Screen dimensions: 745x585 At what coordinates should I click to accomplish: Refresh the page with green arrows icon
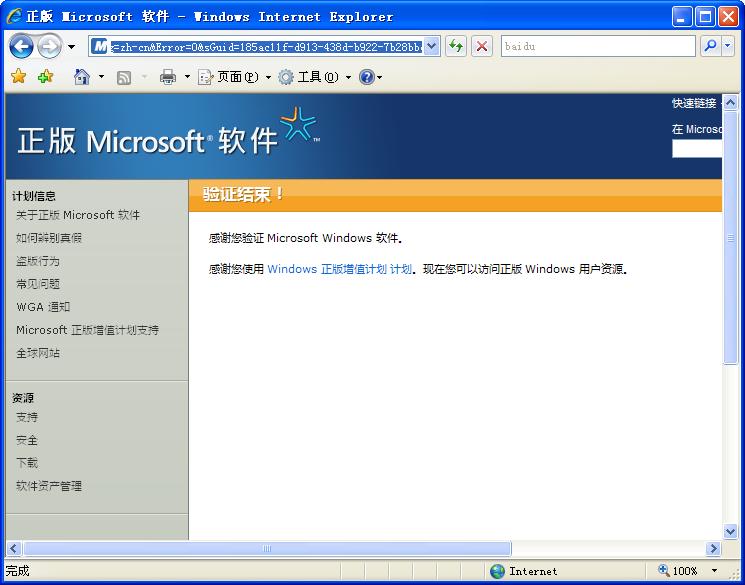[x=456, y=46]
